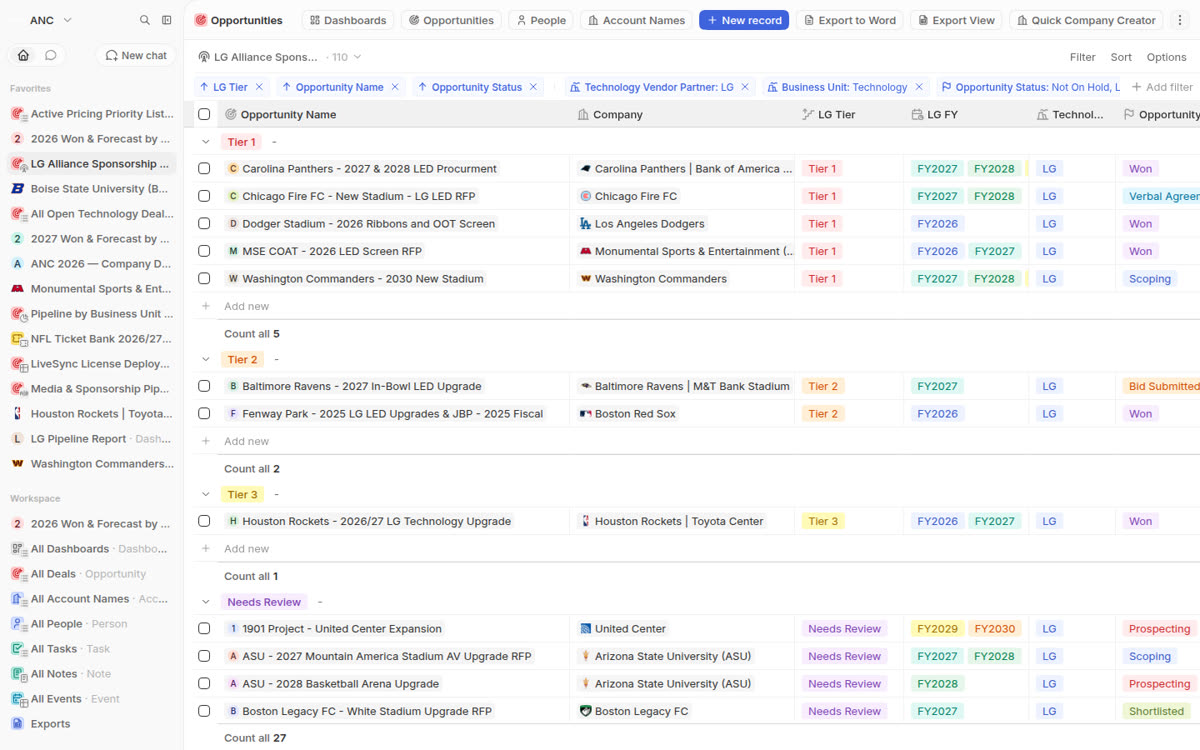This screenshot has height=750, width=1200.
Task: Open All Dashboards in workspace
Action: coord(91,549)
